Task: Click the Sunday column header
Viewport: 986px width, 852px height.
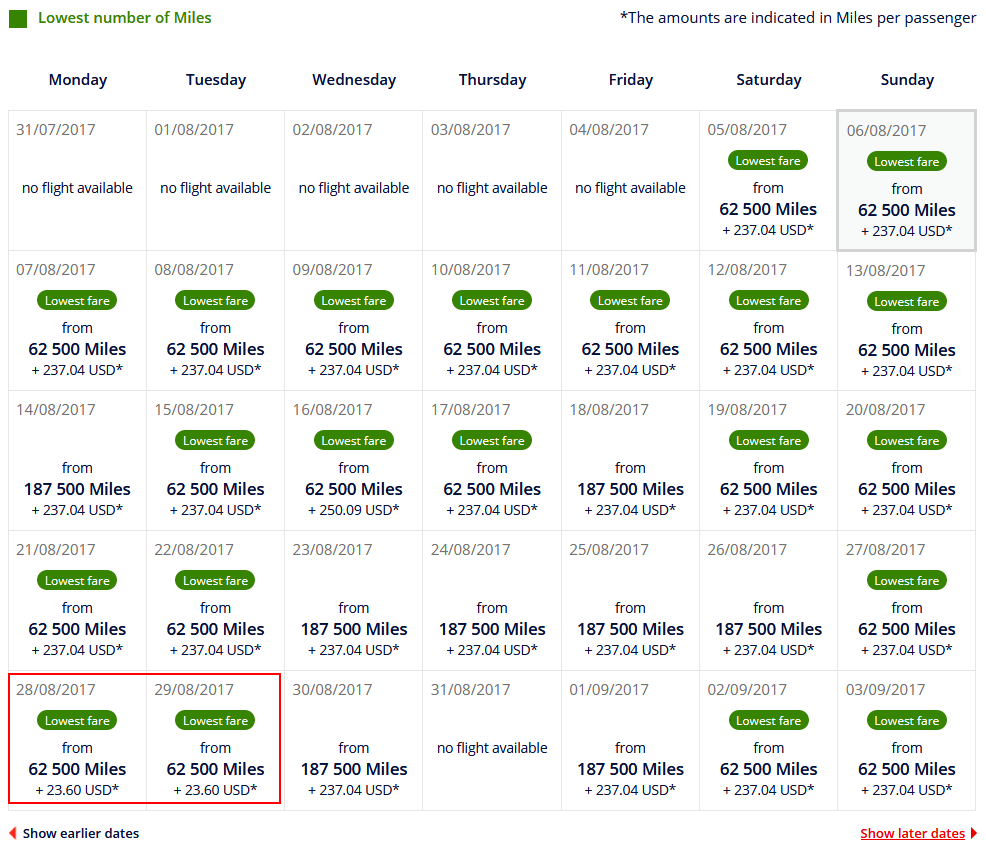Action: (x=907, y=80)
